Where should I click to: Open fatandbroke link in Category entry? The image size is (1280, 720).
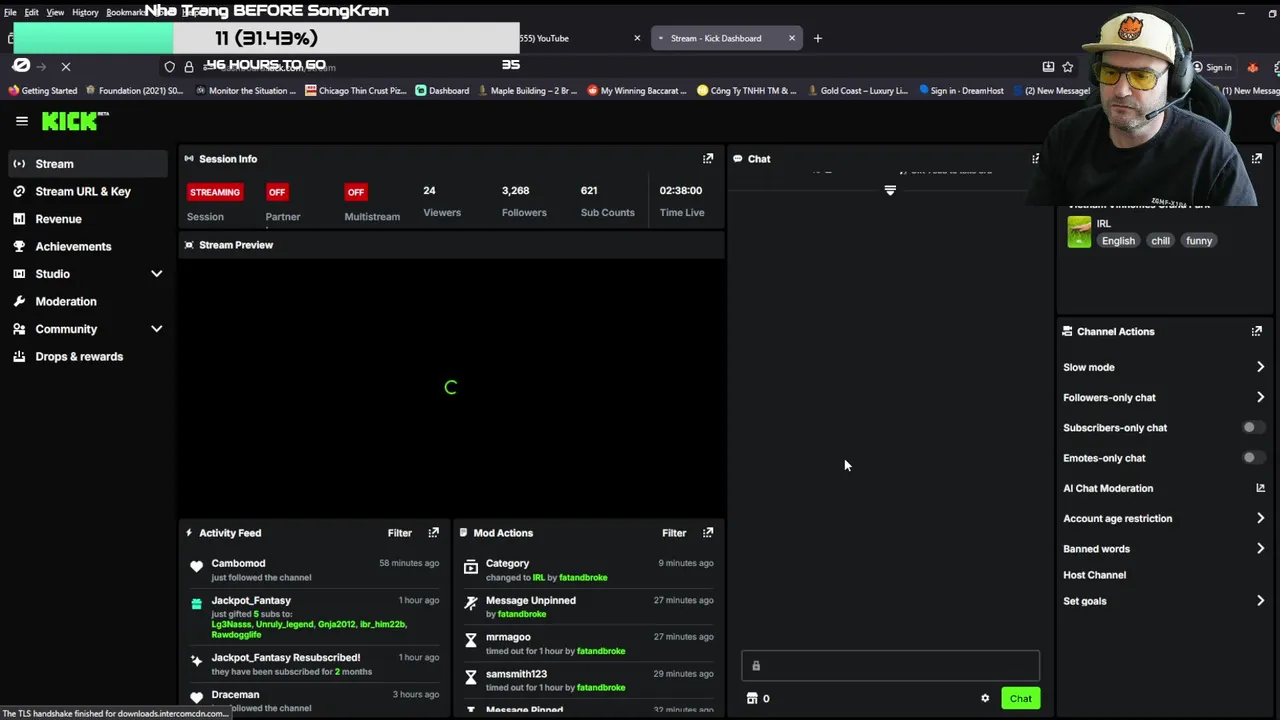coord(583,577)
